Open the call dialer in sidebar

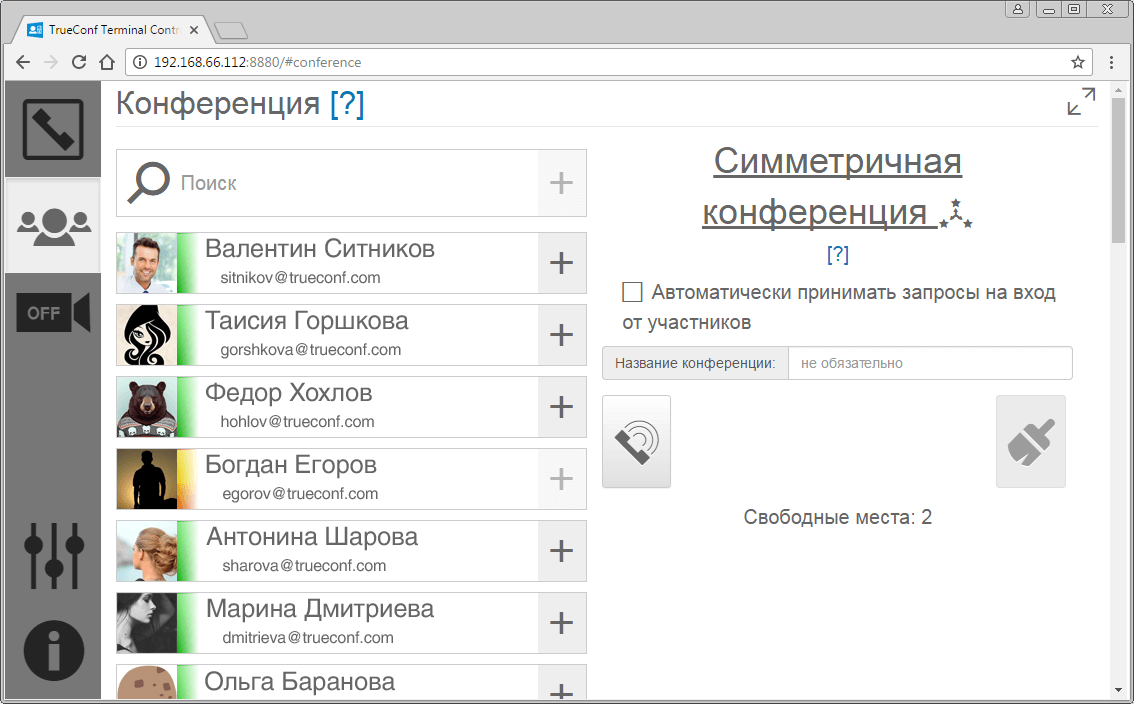tap(53, 129)
